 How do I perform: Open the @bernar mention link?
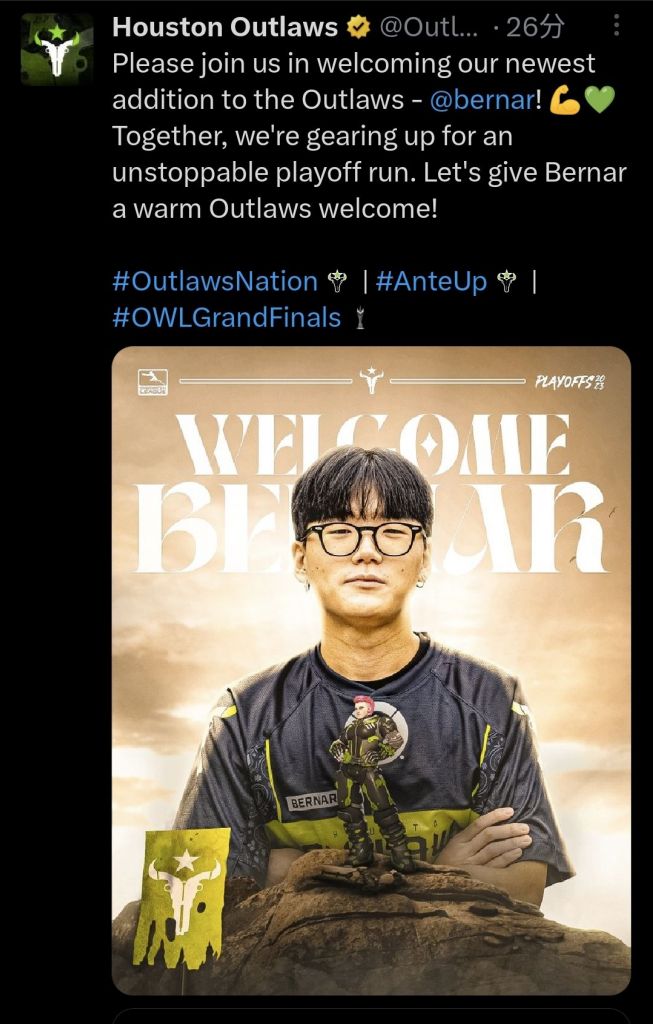pos(483,100)
